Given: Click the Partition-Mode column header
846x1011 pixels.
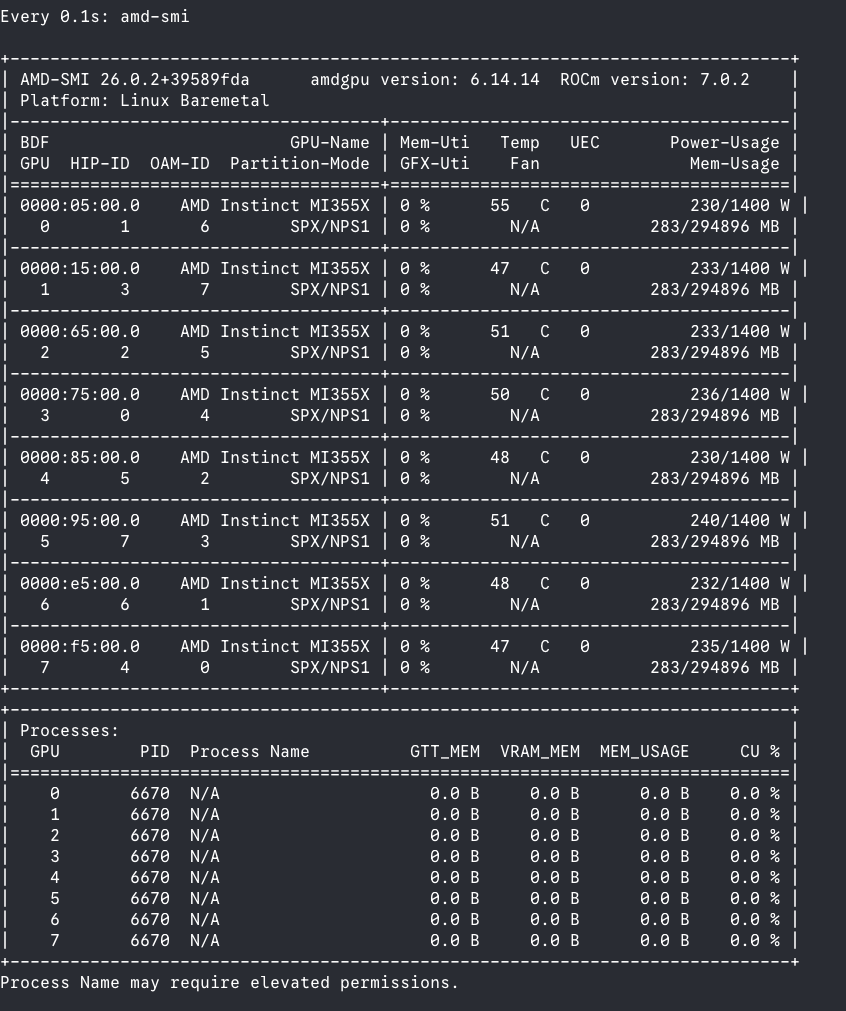Looking at the screenshot, I should click(x=299, y=164).
